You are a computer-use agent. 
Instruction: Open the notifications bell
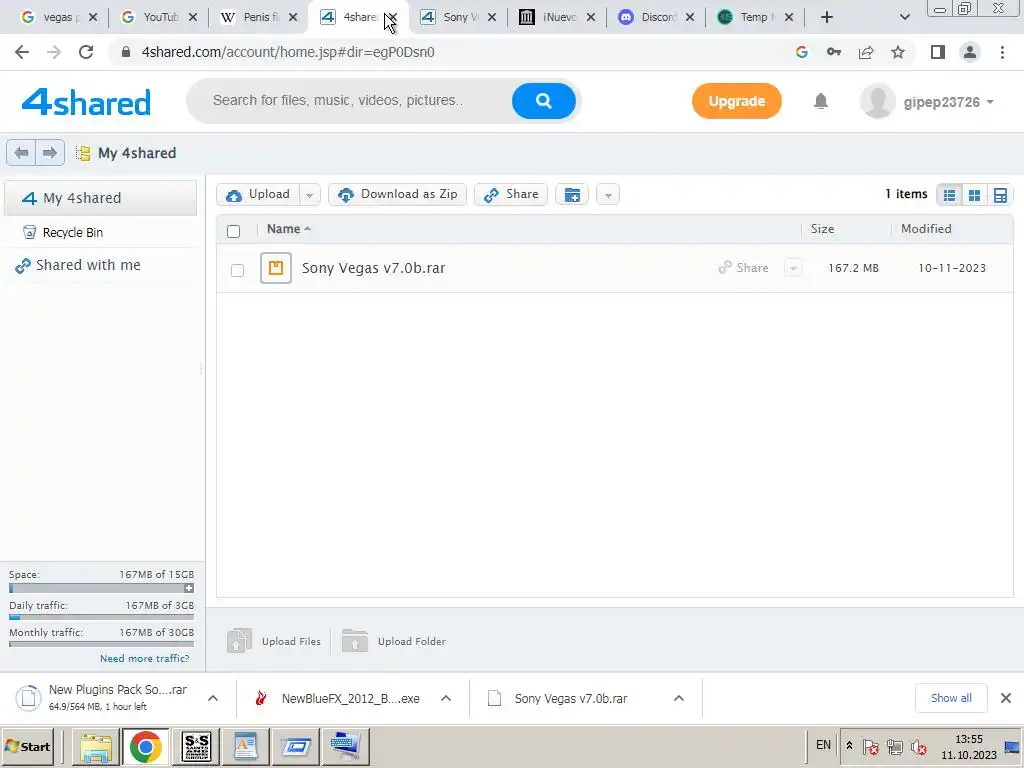click(821, 101)
